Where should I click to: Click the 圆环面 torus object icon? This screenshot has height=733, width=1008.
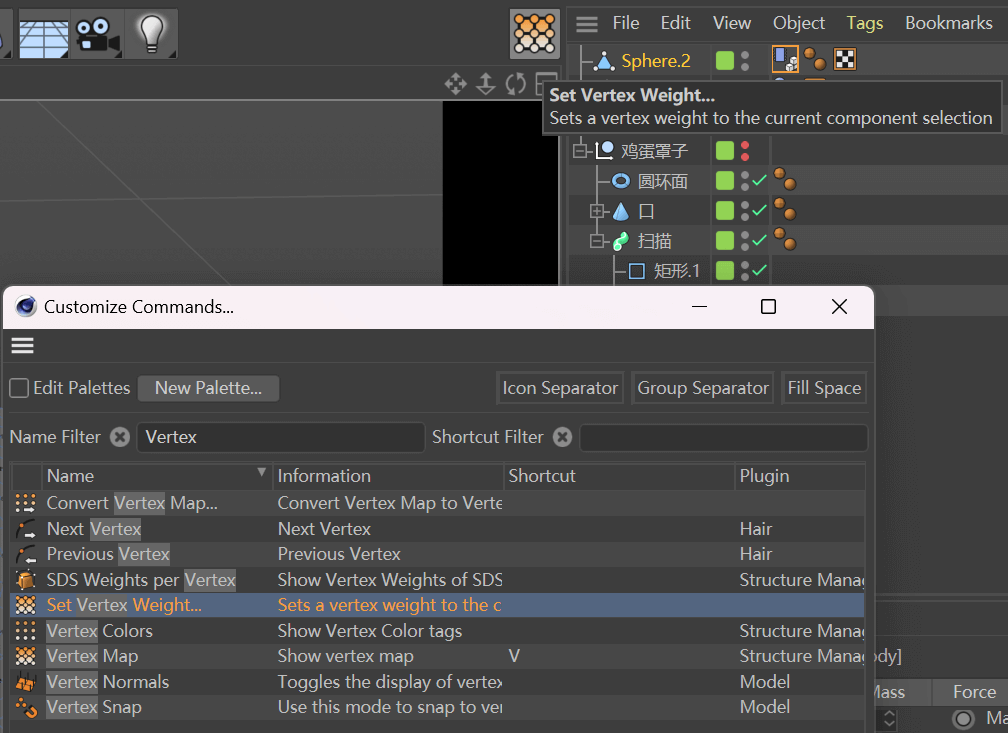pos(620,181)
